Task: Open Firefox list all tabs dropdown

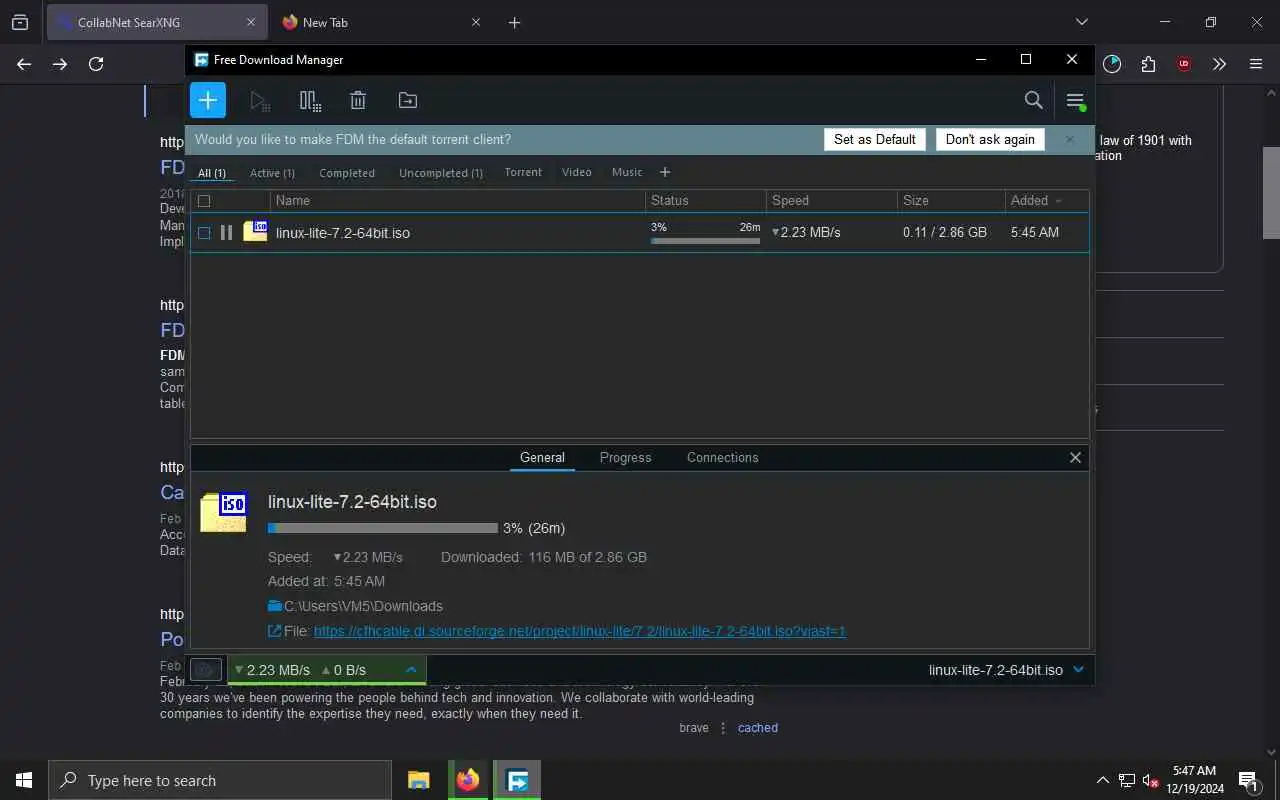Action: (x=1081, y=22)
